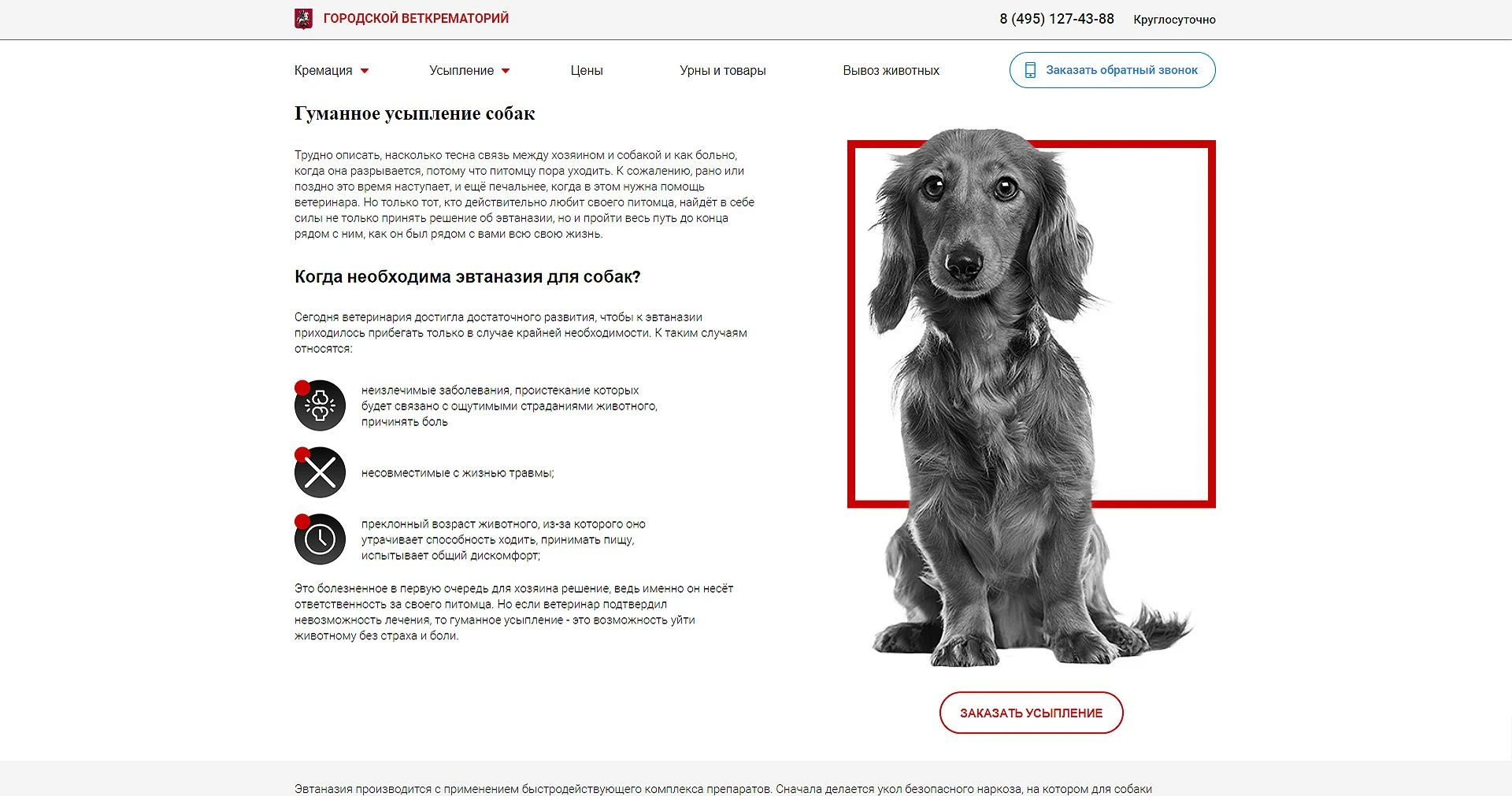Open Вывоз животных page
This screenshot has height=796, width=1512.
[891, 70]
